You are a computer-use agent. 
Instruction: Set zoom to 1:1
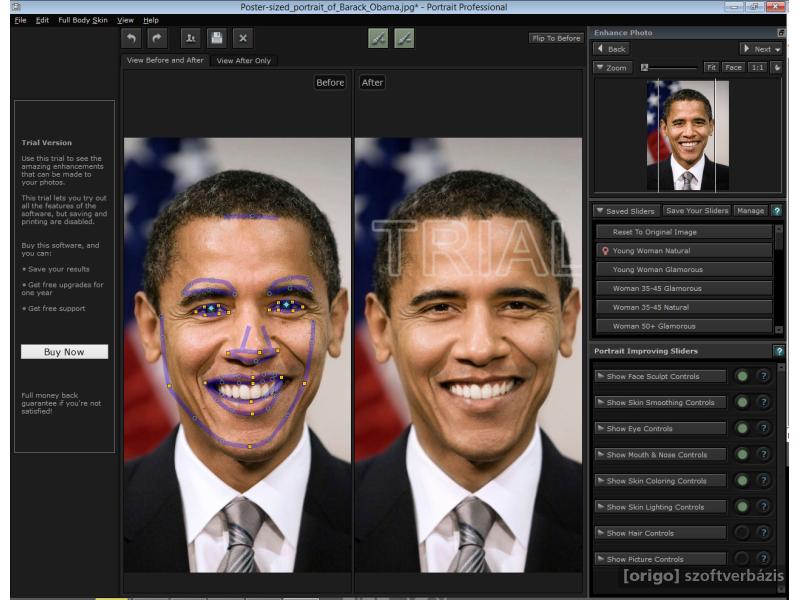click(x=758, y=67)
